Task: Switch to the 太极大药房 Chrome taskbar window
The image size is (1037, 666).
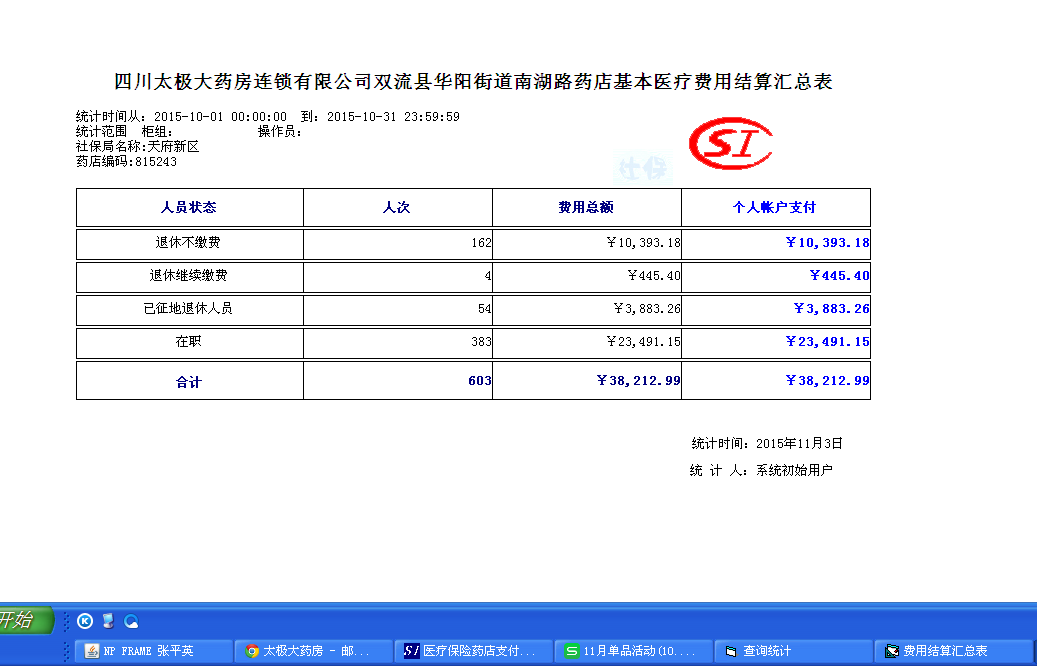Action: 313,651
